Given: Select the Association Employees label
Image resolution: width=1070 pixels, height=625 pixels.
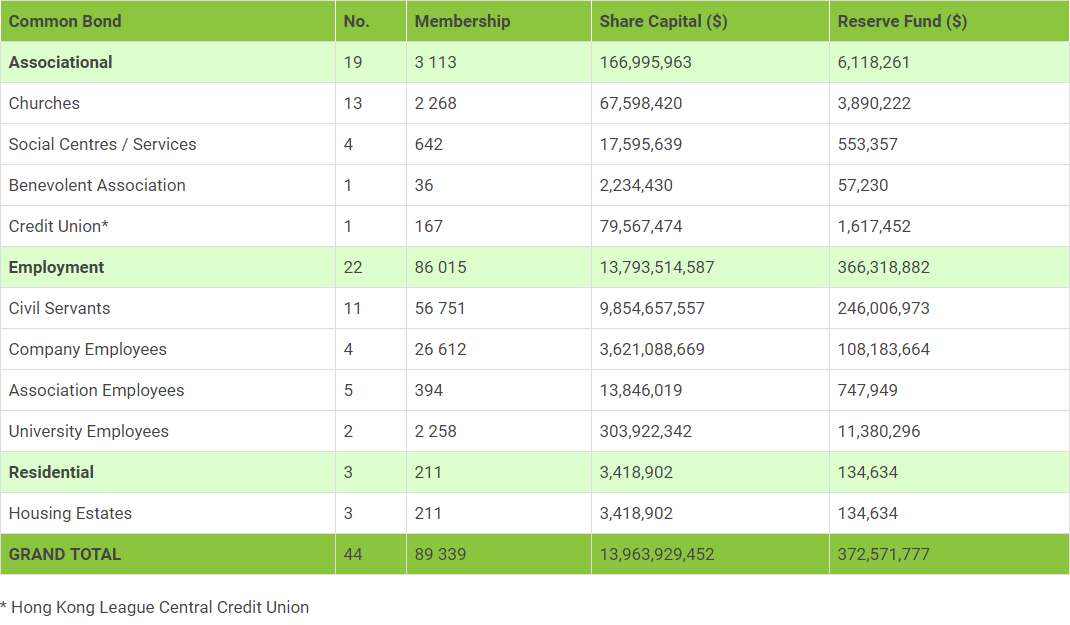Looking at the screenshot, I should click(96, 390).
